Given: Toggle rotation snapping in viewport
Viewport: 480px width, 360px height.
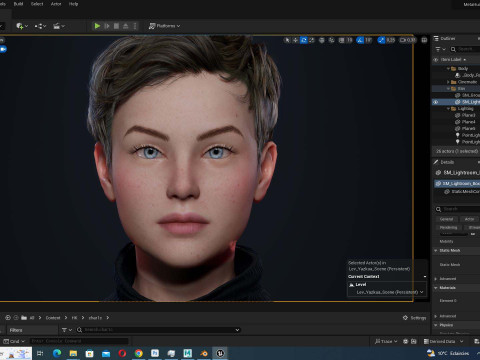Looking at the screenshot, I should tap(360, 40).
